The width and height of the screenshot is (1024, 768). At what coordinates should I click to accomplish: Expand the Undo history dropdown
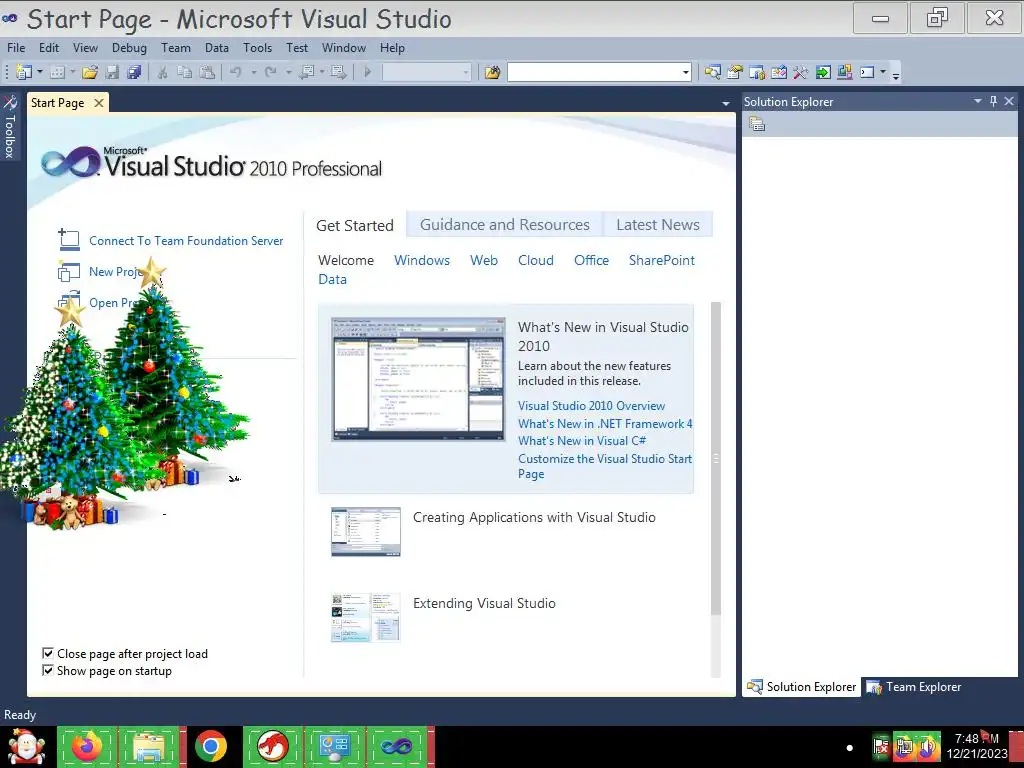[253, 72]
